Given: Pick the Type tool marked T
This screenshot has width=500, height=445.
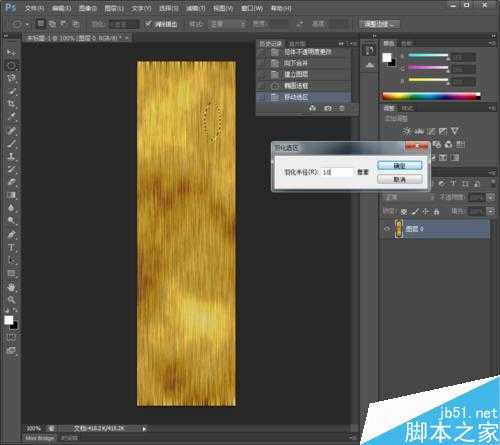Looking at the screenshot, I should (x=11, y=248).
